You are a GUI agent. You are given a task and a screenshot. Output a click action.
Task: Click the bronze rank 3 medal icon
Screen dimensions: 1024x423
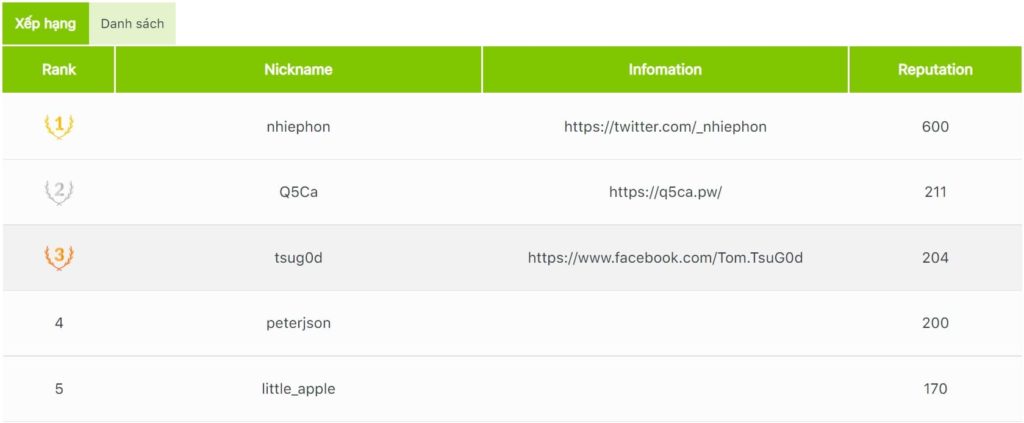pos(59,257)
